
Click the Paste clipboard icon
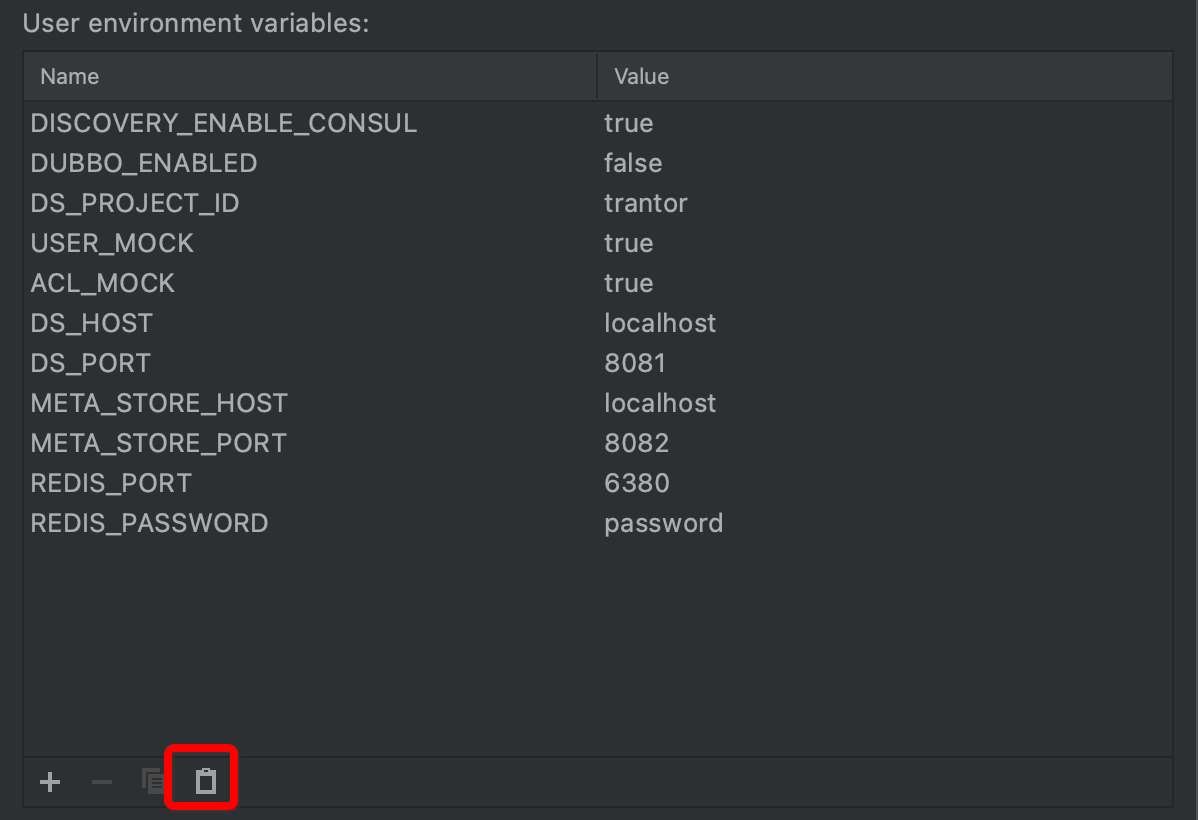[x=205, y=781]
